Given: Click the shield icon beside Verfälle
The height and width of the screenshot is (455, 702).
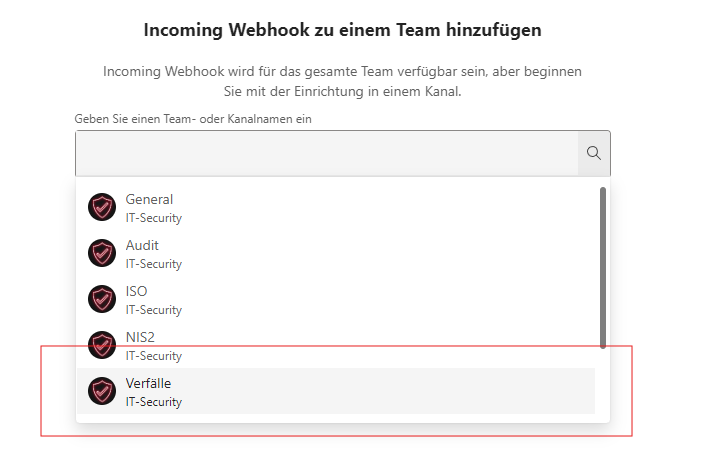Looking at the screenshot, I should click(x=102, y=391).
